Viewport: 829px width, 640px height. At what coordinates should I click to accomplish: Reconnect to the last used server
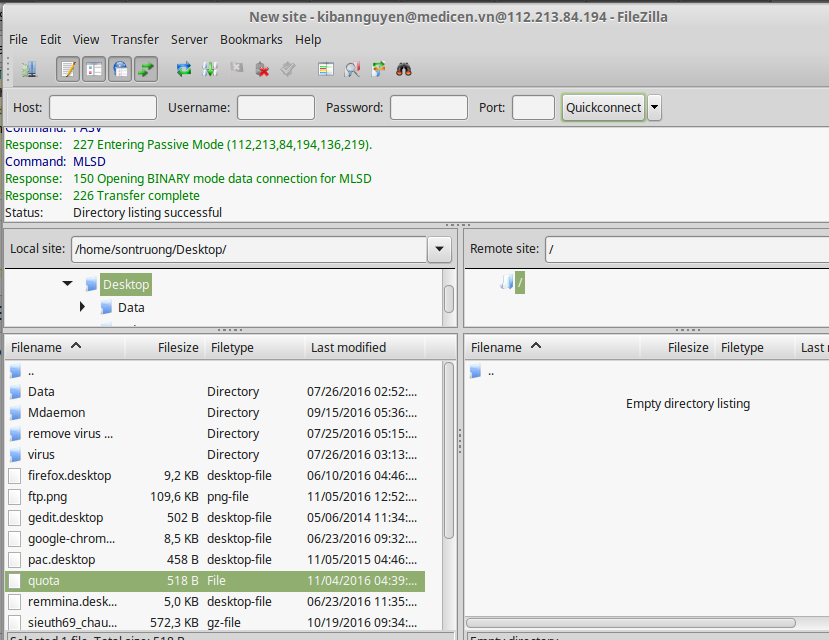288,69
